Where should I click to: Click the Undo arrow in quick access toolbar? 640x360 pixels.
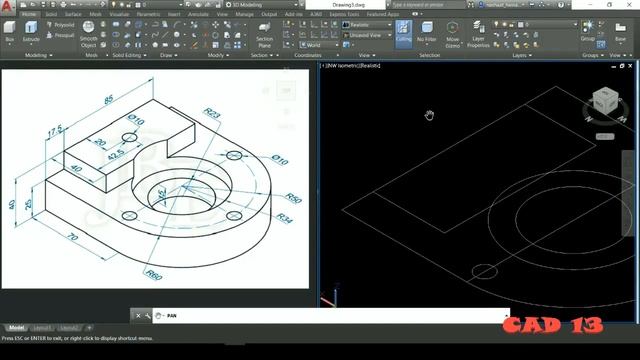coord(74,5)
